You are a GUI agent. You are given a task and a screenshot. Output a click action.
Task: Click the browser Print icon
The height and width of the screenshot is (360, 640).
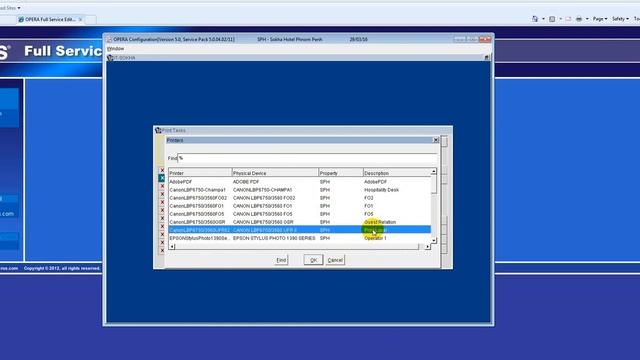point(579,19)
